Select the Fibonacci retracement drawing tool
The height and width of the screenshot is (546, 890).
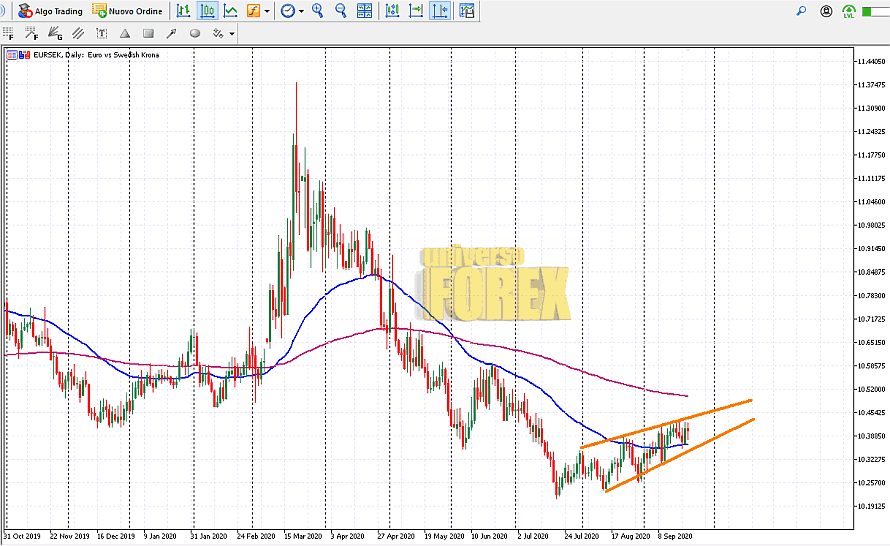pos(10,34)
